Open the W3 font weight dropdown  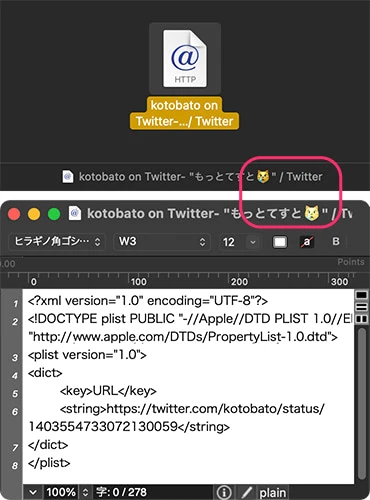coord(162,241)
